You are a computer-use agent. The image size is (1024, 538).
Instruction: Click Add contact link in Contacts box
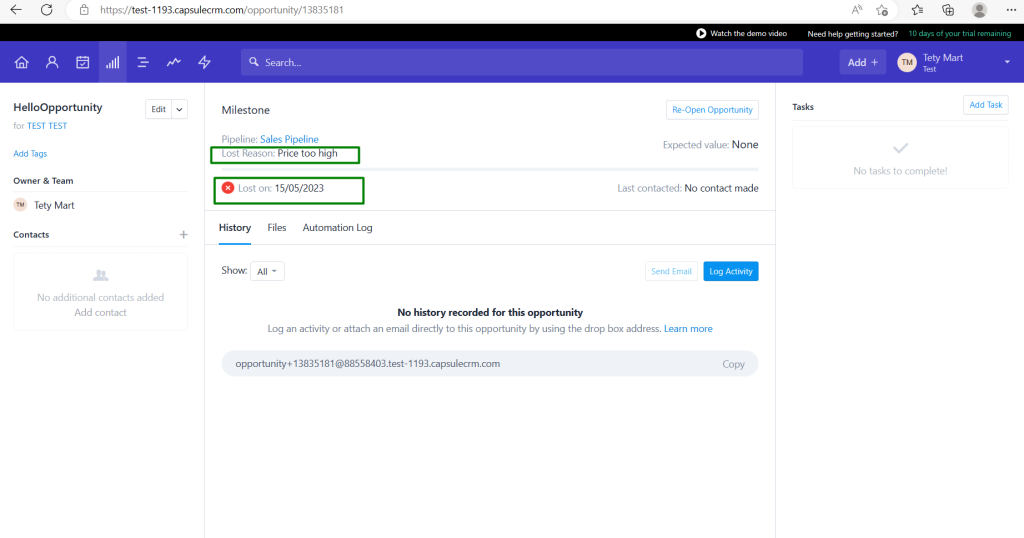pos(101,313)
